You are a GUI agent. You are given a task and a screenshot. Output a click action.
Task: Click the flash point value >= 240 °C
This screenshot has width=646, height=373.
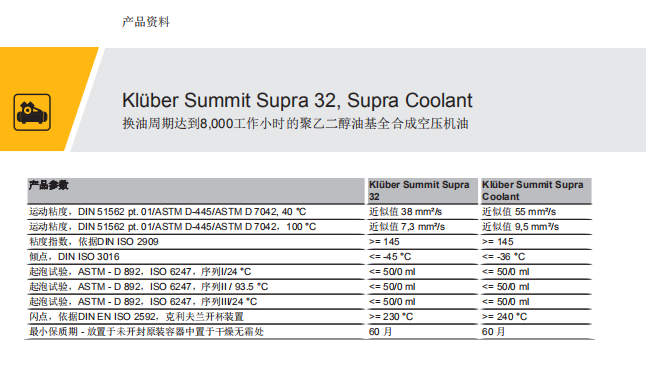[504, 317]
